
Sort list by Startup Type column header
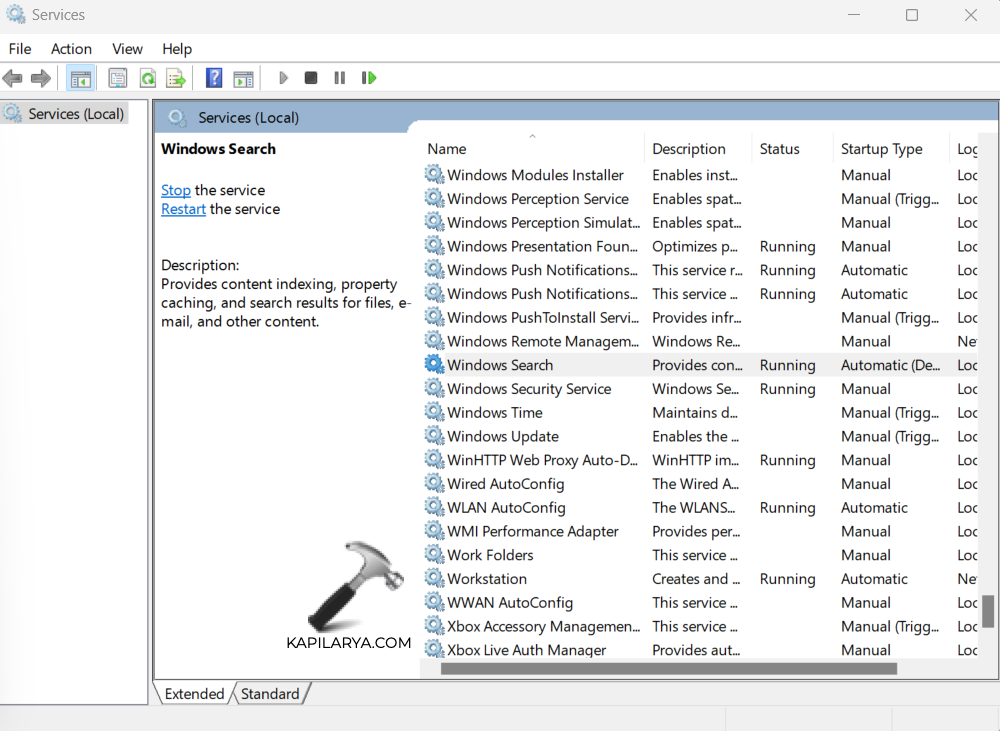point(881,149)
